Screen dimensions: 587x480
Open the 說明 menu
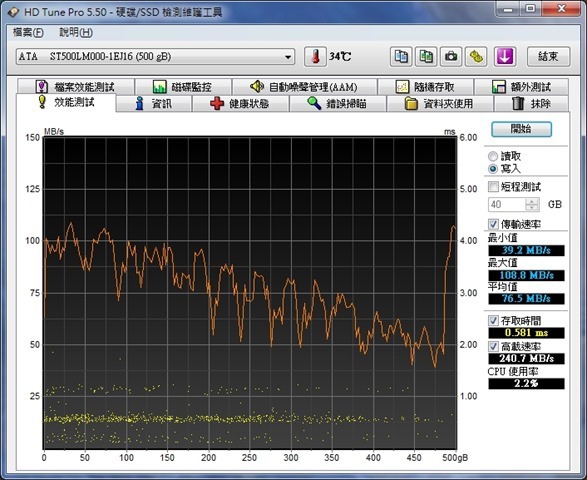(x=76, y=33)
